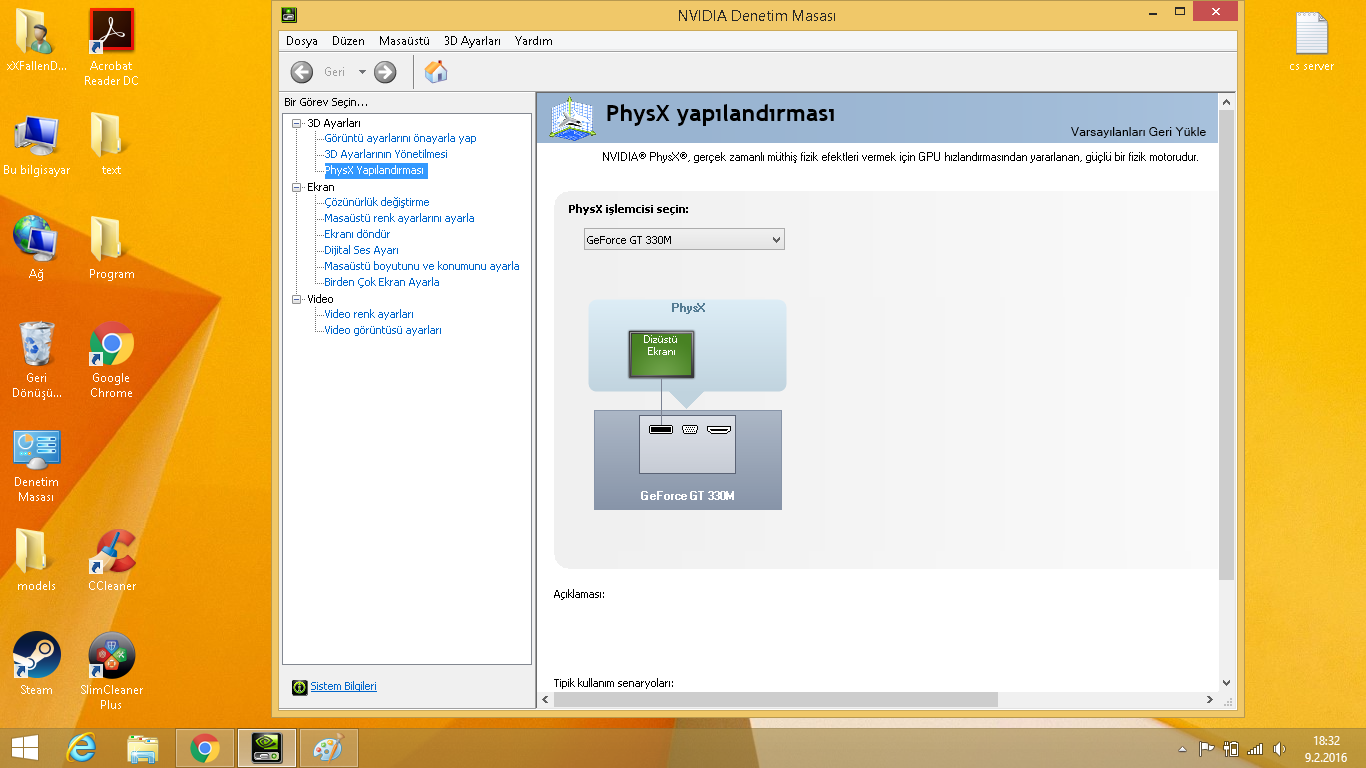Image resolution: width=1366 pixels, height=768 pixels.
Task: Click the Forward arrow in NVIDIA toolbar
Action: point(385,72)
